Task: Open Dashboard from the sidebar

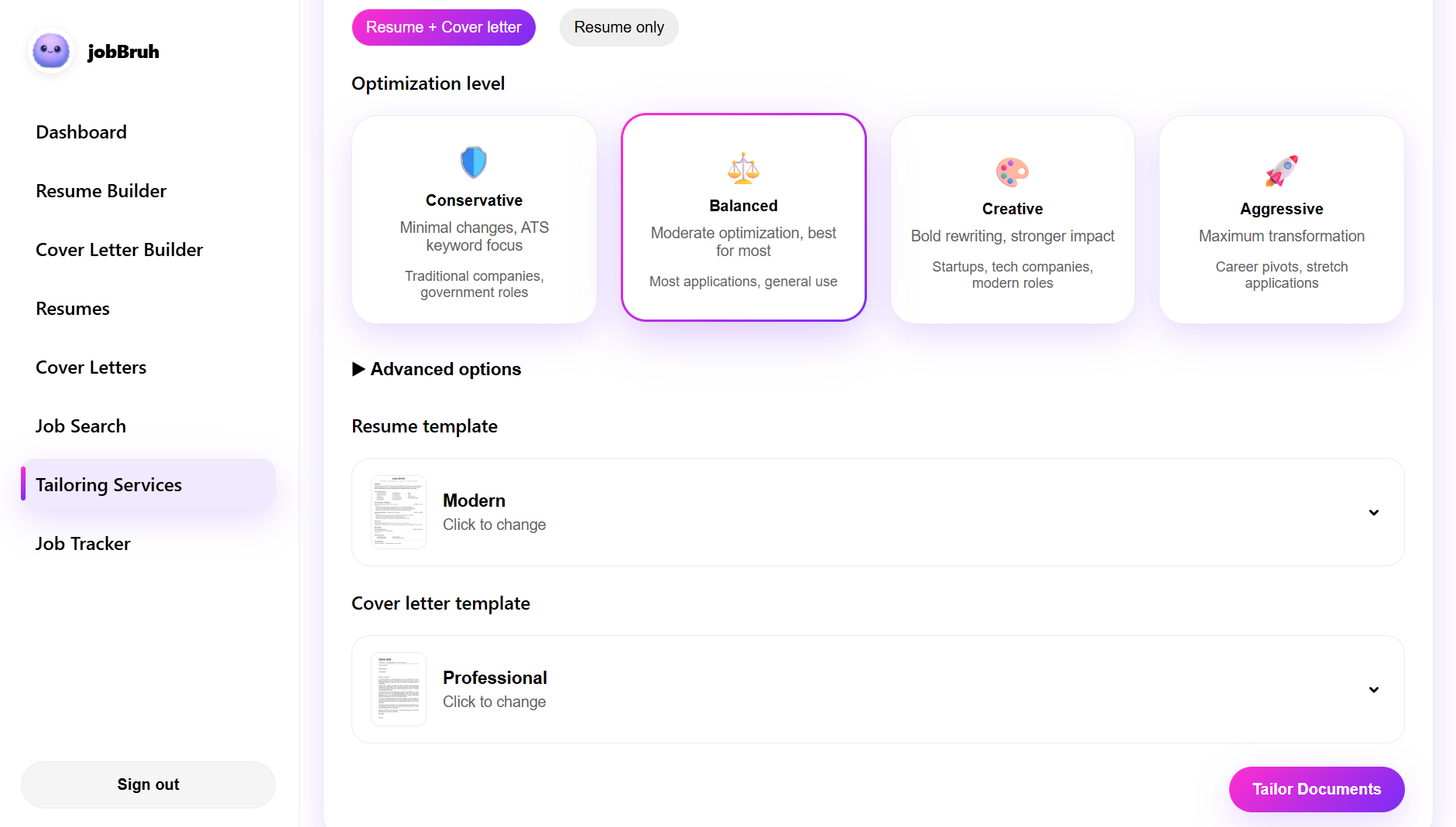Action: tap(81, 132)
